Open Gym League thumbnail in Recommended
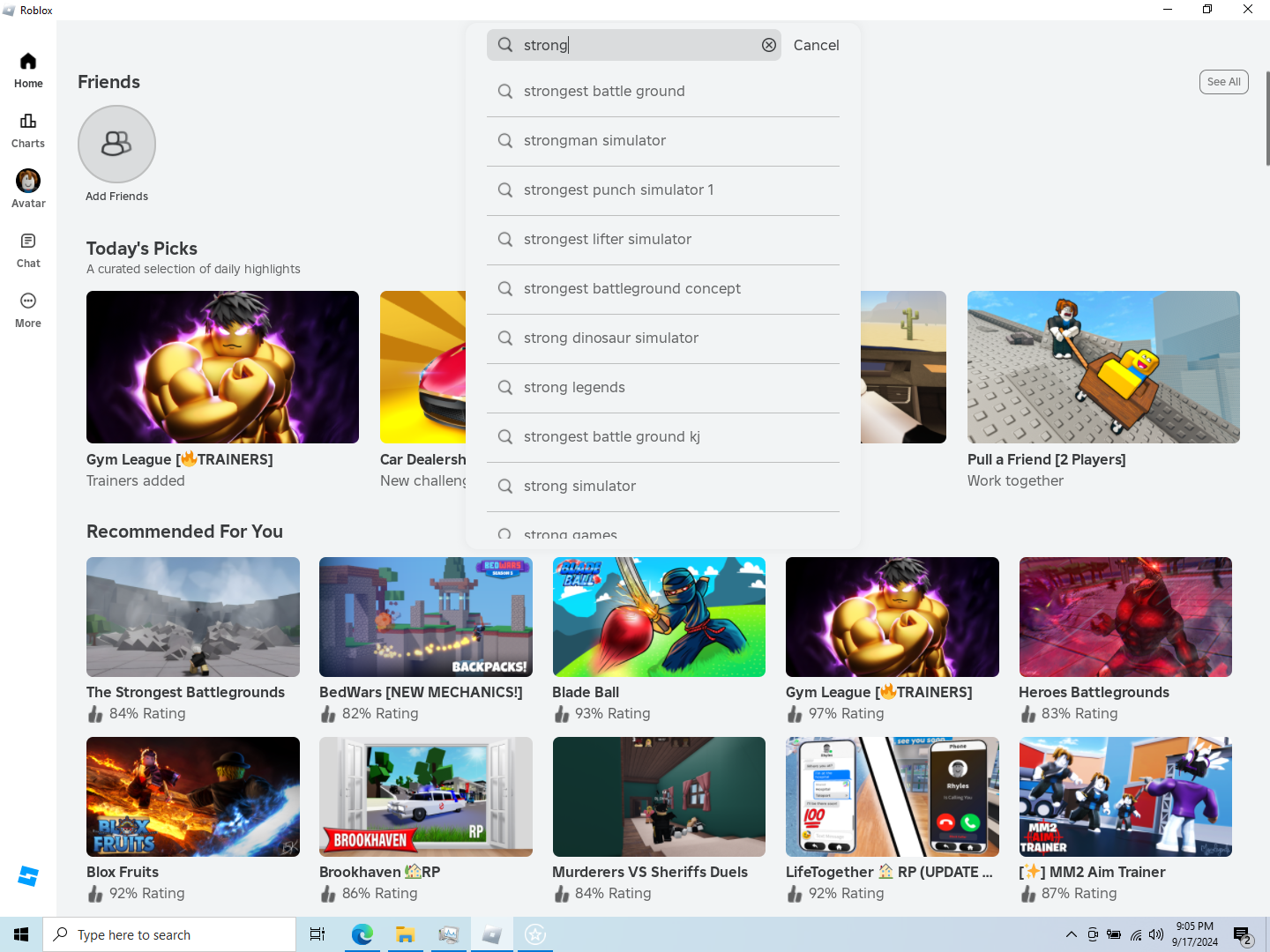Viewport: 1270px width, 952px height. tap(893, 617)
